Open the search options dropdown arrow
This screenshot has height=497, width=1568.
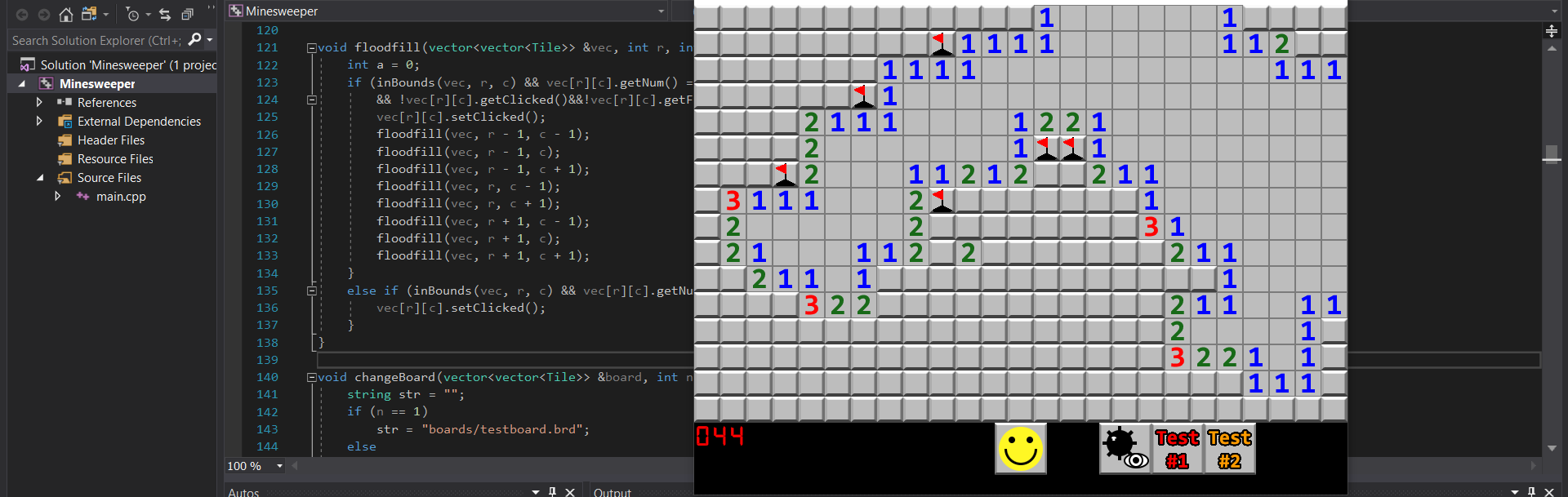pos(210,40)
